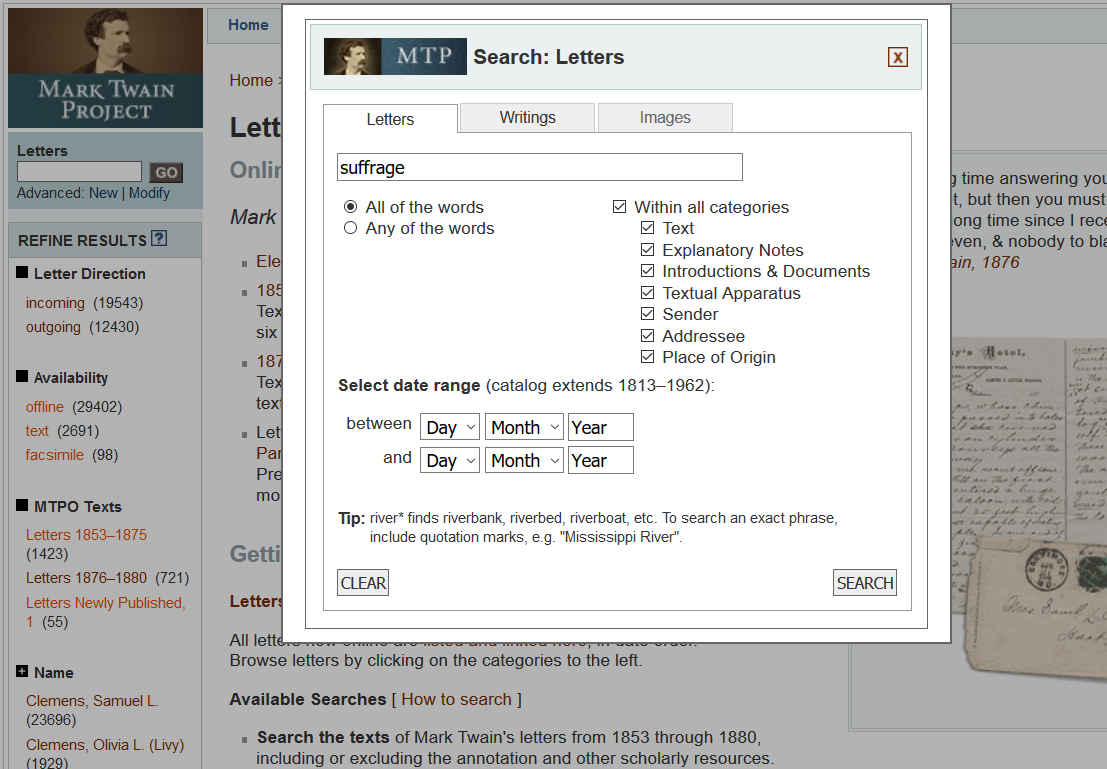This screenshot has height=769, width=1107.
Task: Open Letters Newly Published link
Action: (105, 612)
